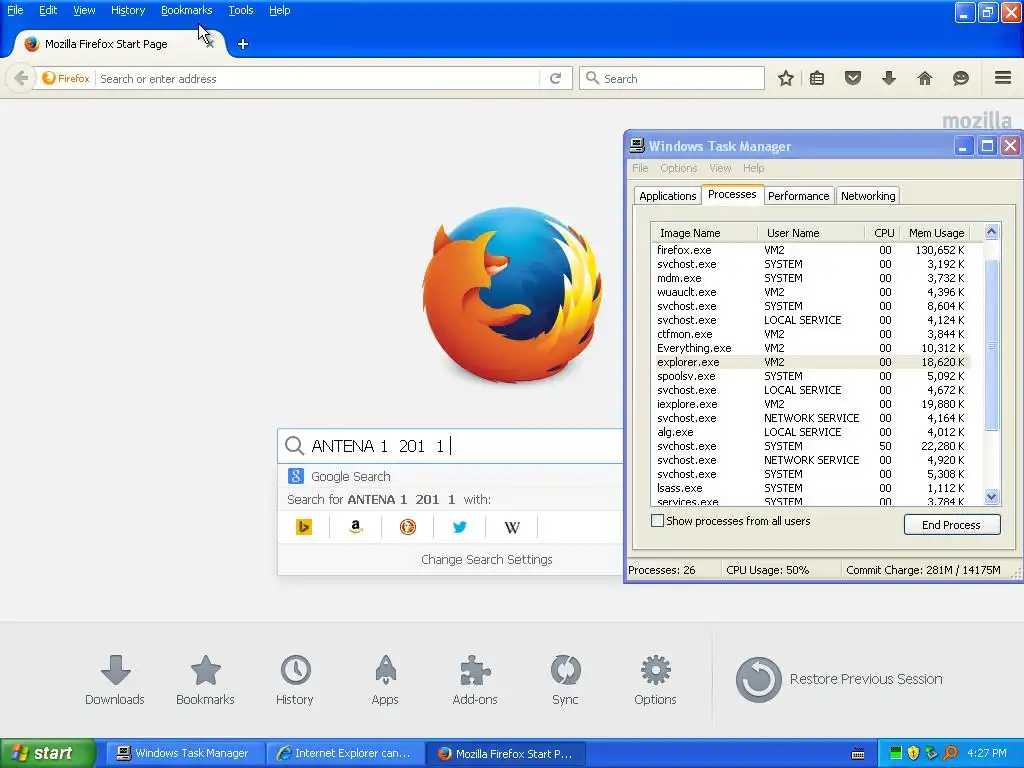This screenshot has width=1024, height=768.
Task: Switch to Windows Task Manager taskbar item
Action: click(183, 753)
